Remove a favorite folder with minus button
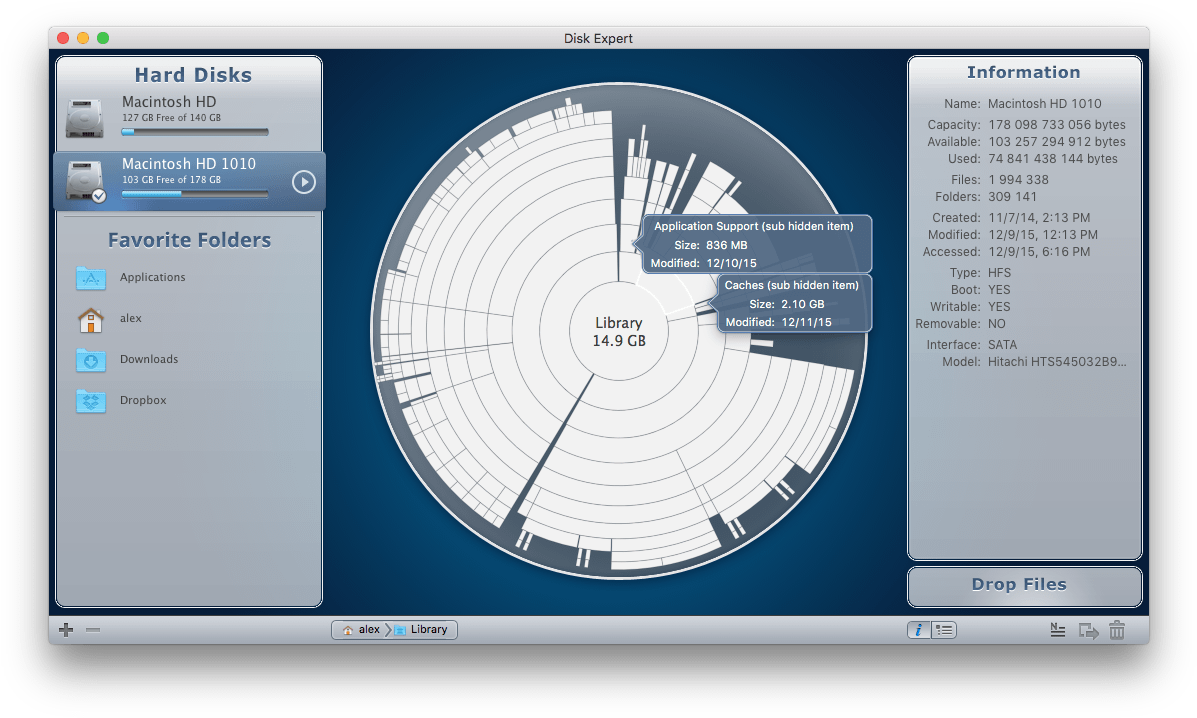The width and height of the screenshot is (1197, 718). click(93, 629)
